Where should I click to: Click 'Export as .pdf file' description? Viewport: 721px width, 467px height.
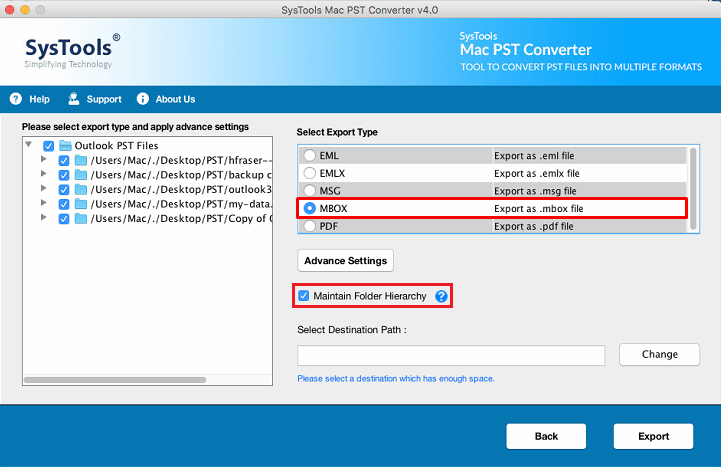[x=533, y=226]
